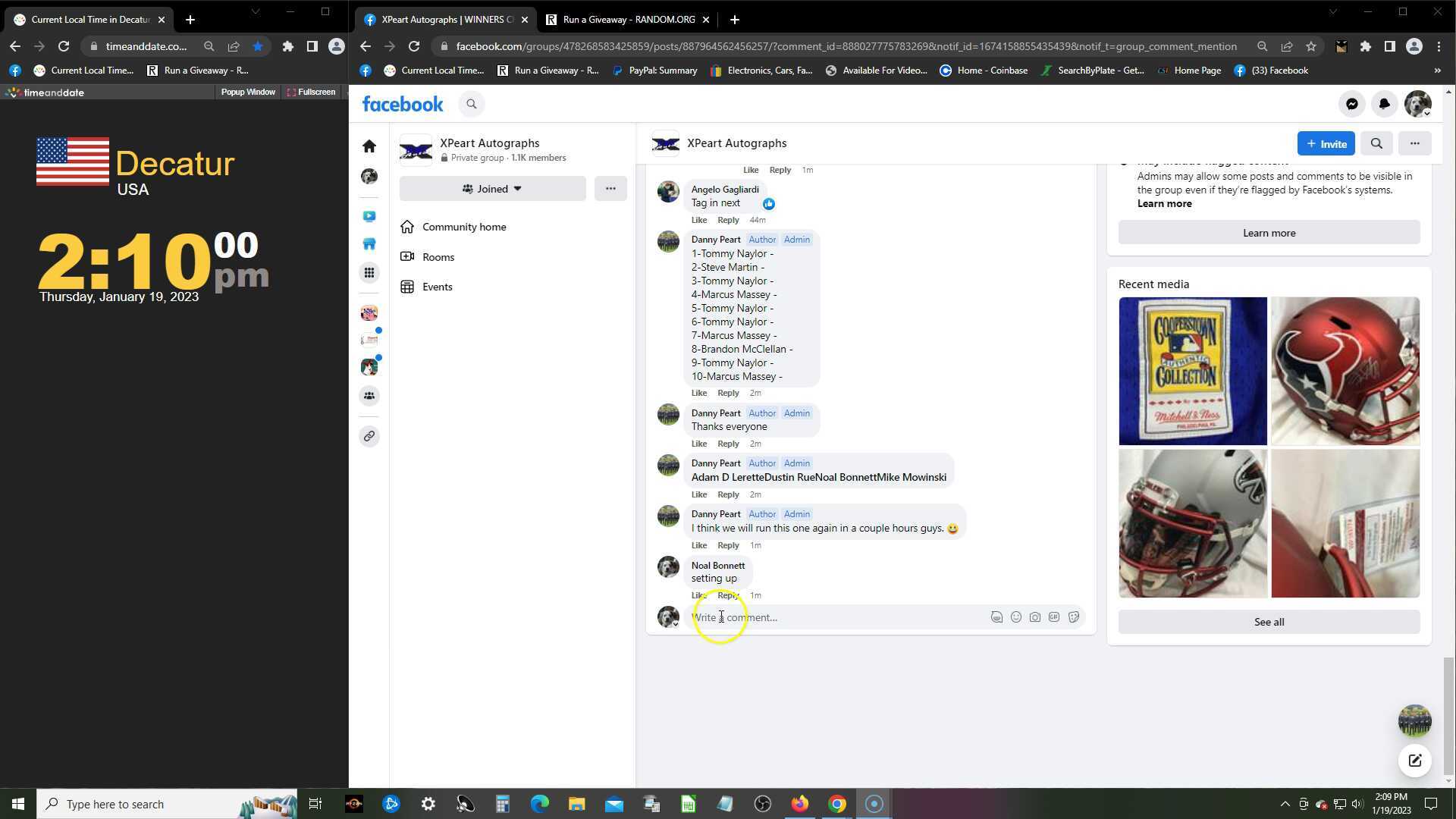Screen dimensions: 1456x819
Task: Click See all under Recent media
Action: pyautogui.click(x=1269, y=622)
